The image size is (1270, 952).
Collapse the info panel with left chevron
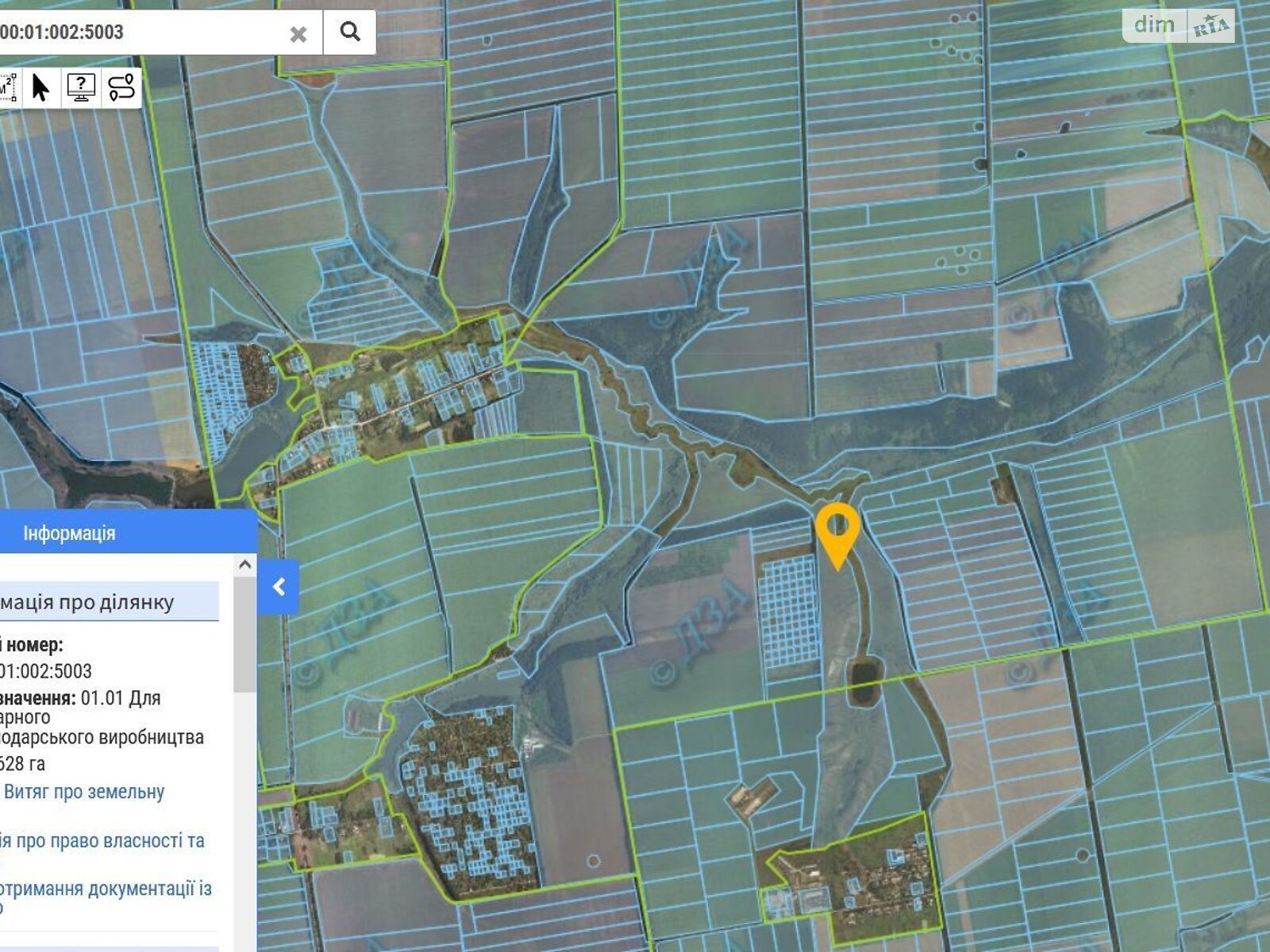click(x=279, y=586)
